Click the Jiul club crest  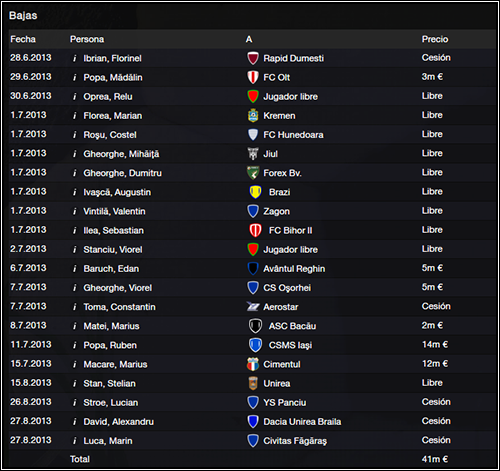click(x=253, y=154)
